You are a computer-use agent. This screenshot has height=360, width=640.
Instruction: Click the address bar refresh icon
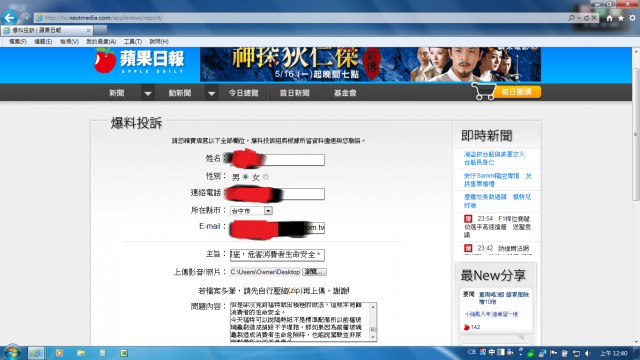(x=586, y=18)
